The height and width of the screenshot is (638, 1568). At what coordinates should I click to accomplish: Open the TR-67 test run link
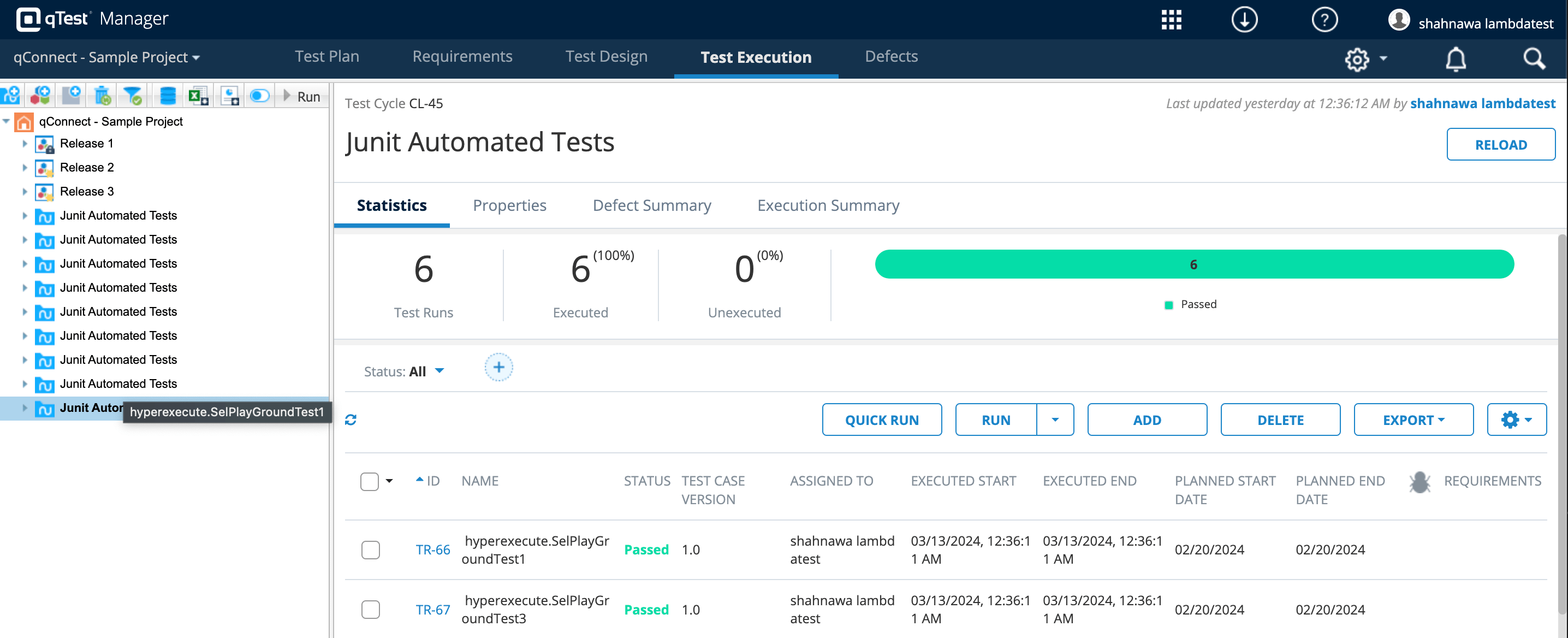point(432,610)
